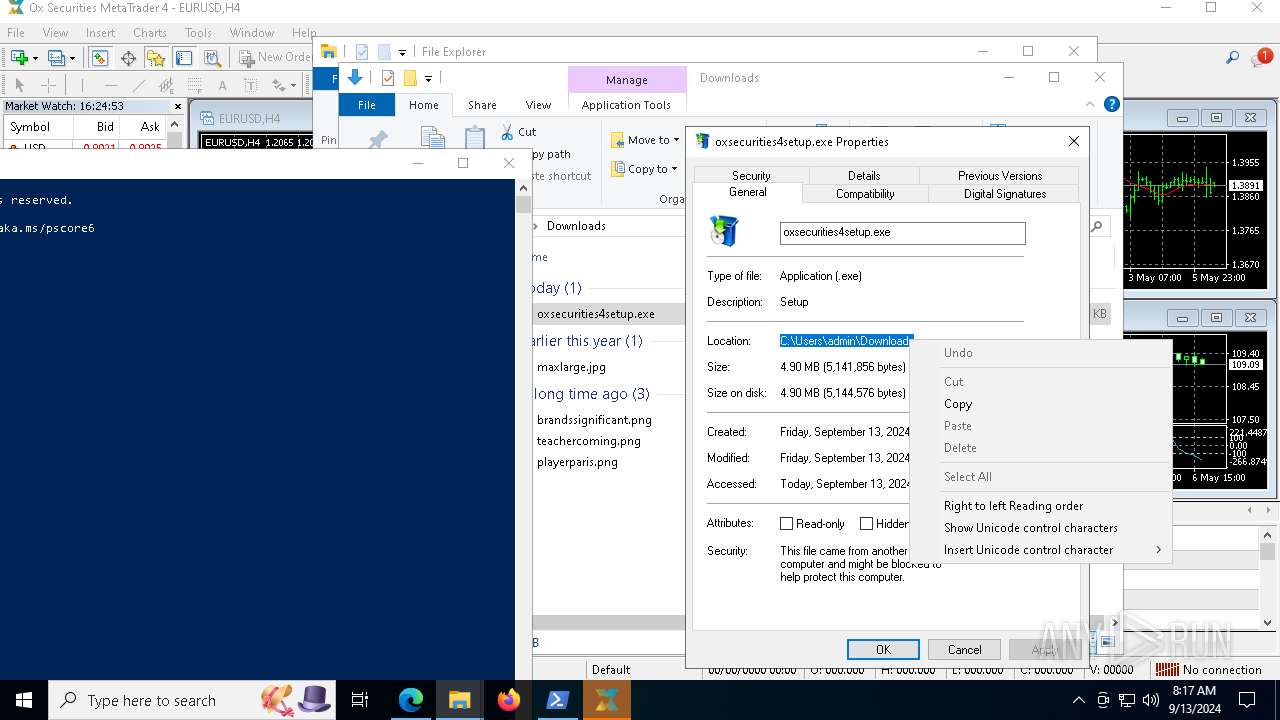Click the Cut scissors button in ribbon
Viewport: 1280px width, 720px height.
[x=519, y=132]
